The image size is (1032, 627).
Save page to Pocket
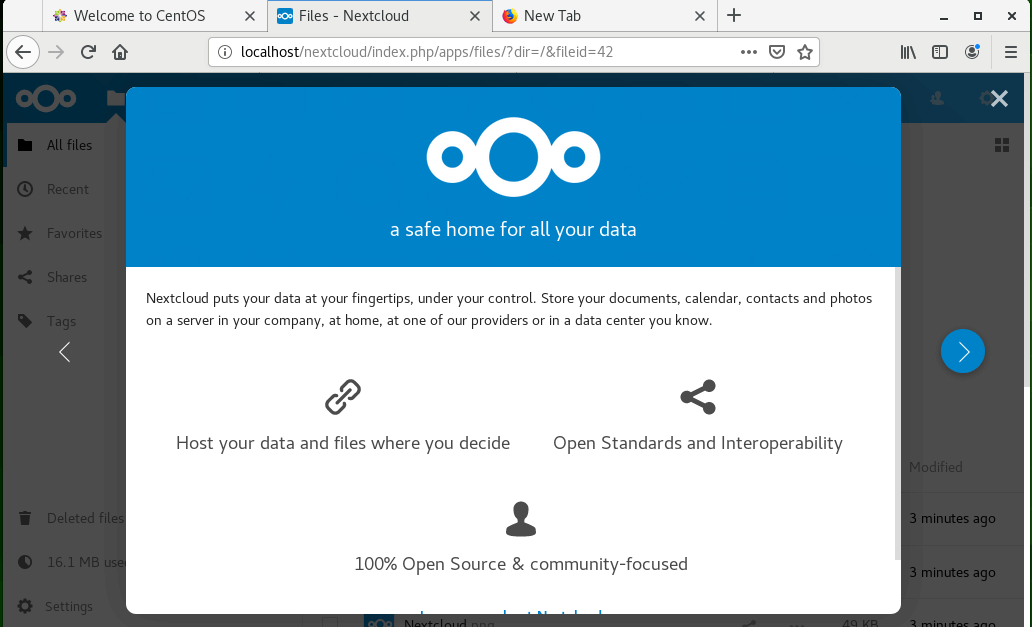pyautogui.click(x=777, y=52)
